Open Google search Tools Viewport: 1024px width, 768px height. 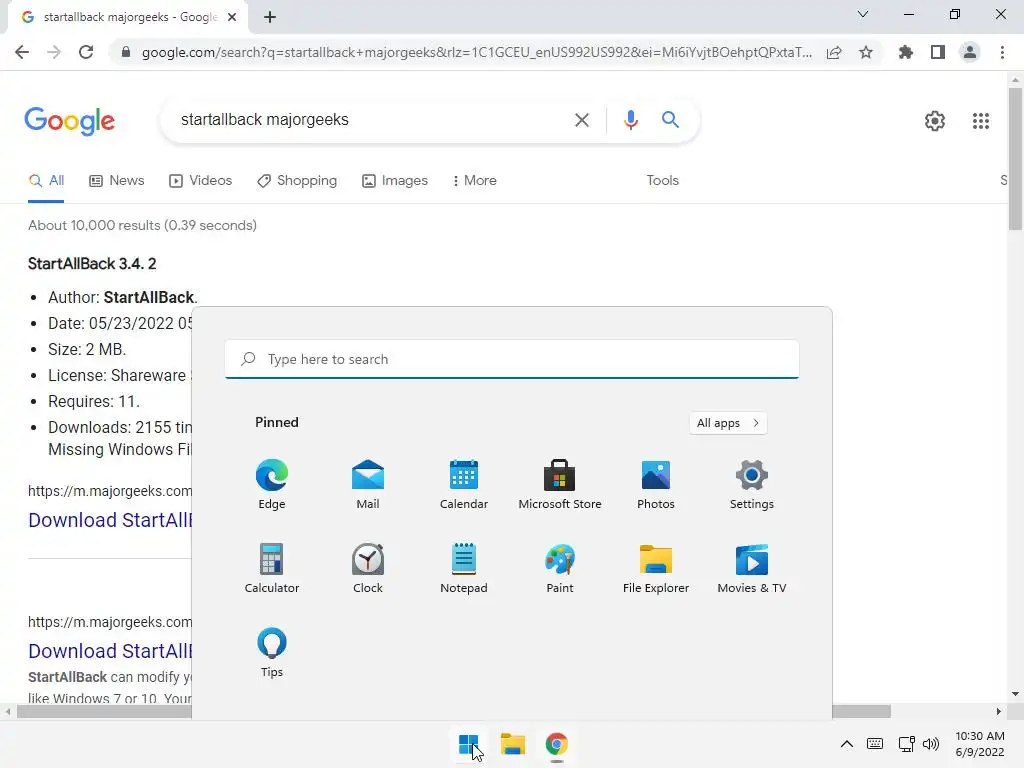[x=663, y=181]
